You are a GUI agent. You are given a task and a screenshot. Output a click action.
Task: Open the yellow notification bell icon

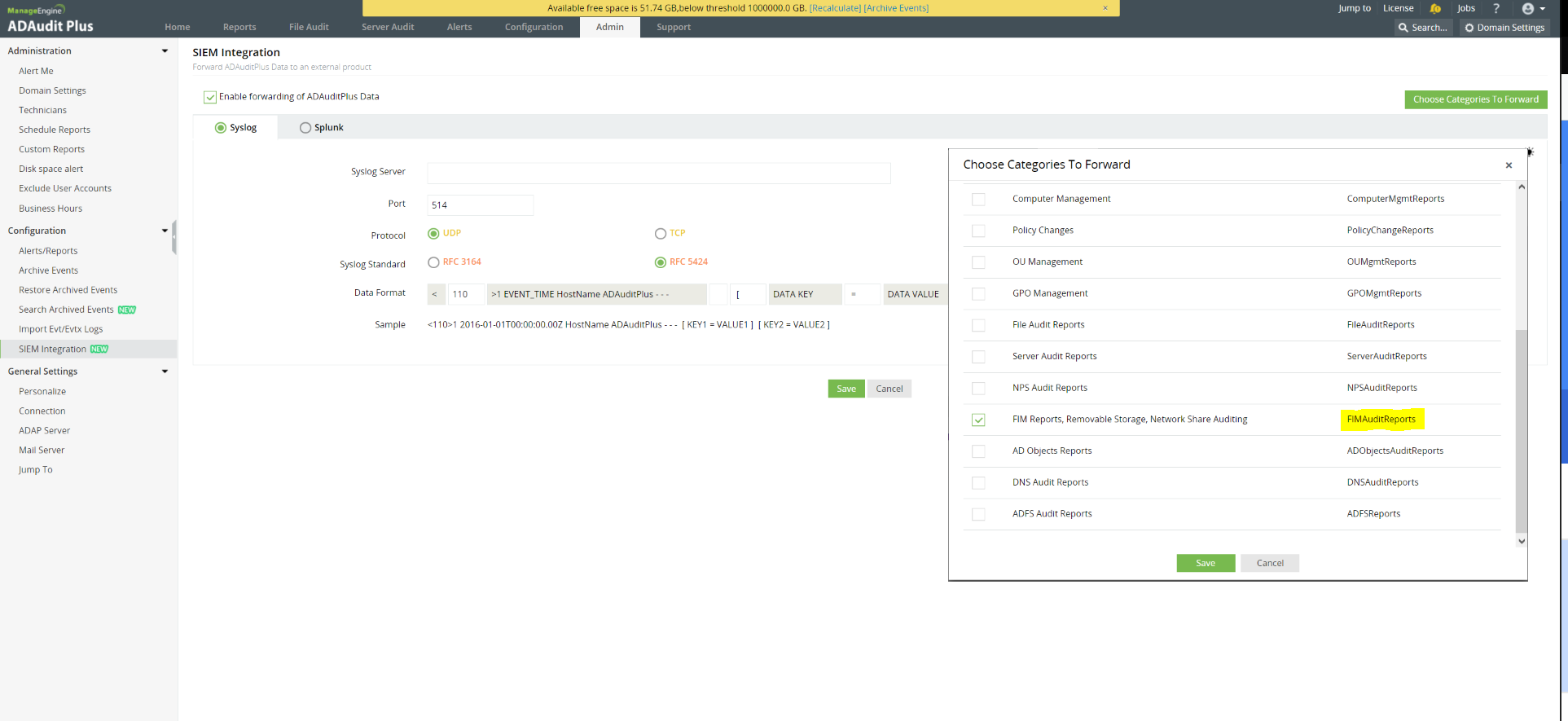tap(1435, 8)
